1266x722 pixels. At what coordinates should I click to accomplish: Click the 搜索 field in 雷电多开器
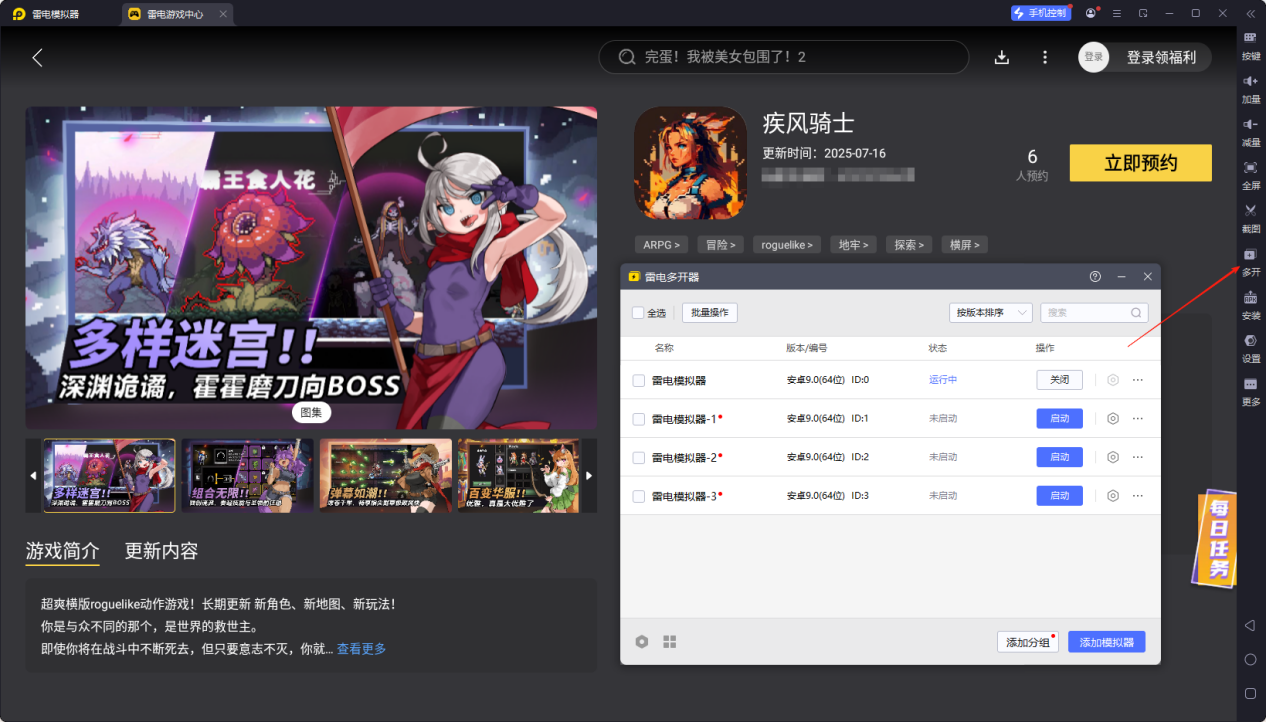coord(1094,312)
